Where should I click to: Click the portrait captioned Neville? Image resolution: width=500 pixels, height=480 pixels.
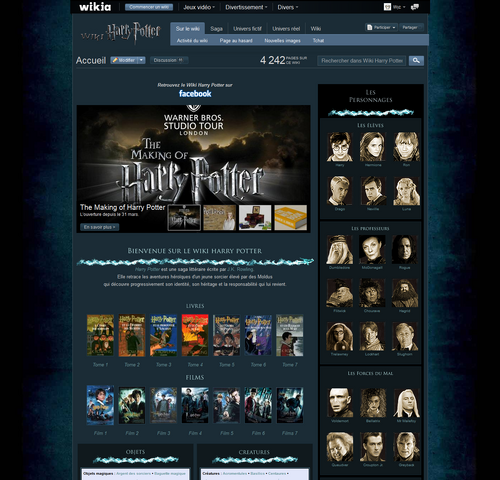point(372,191)
